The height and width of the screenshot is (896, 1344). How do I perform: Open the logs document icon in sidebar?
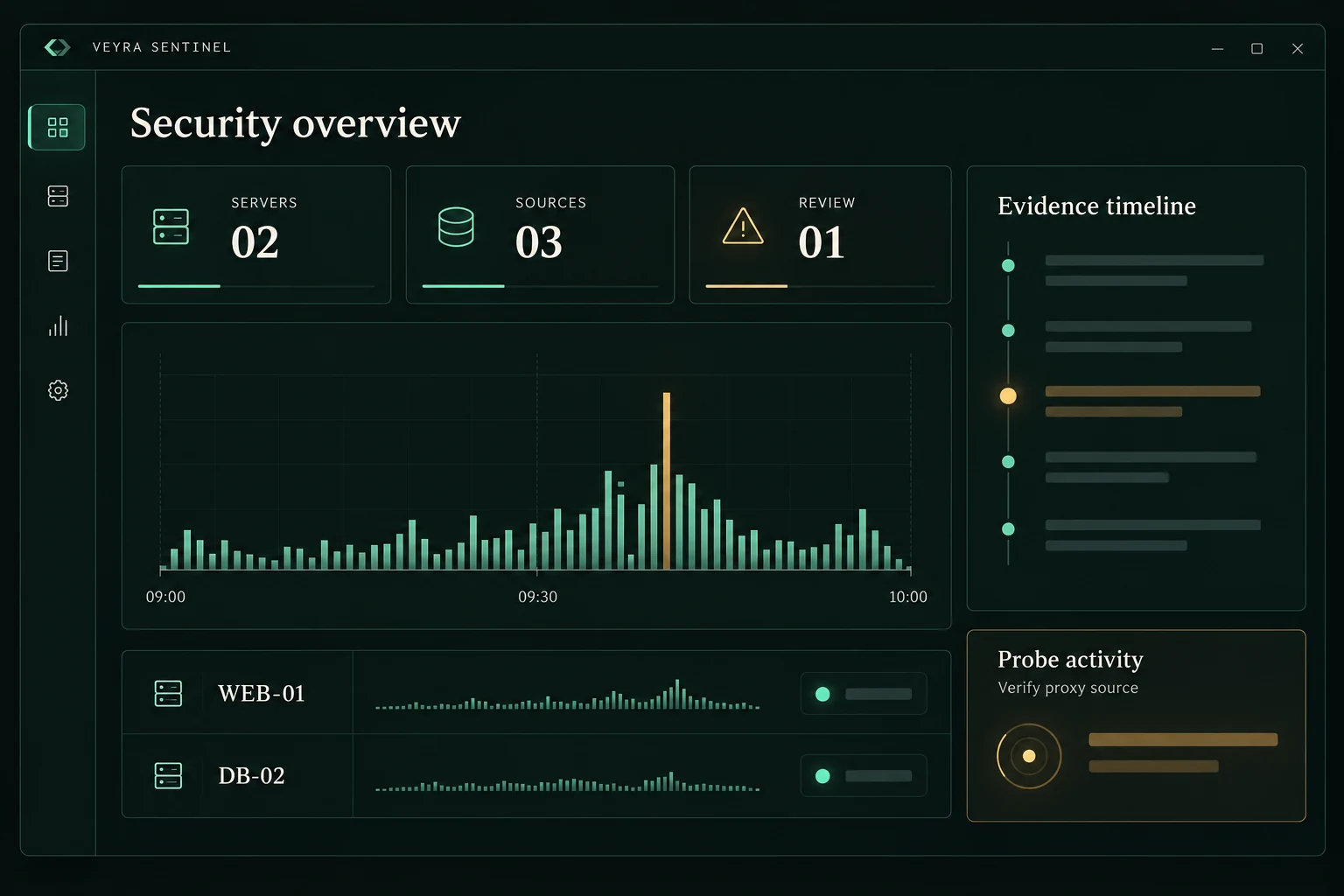[58, 261]
